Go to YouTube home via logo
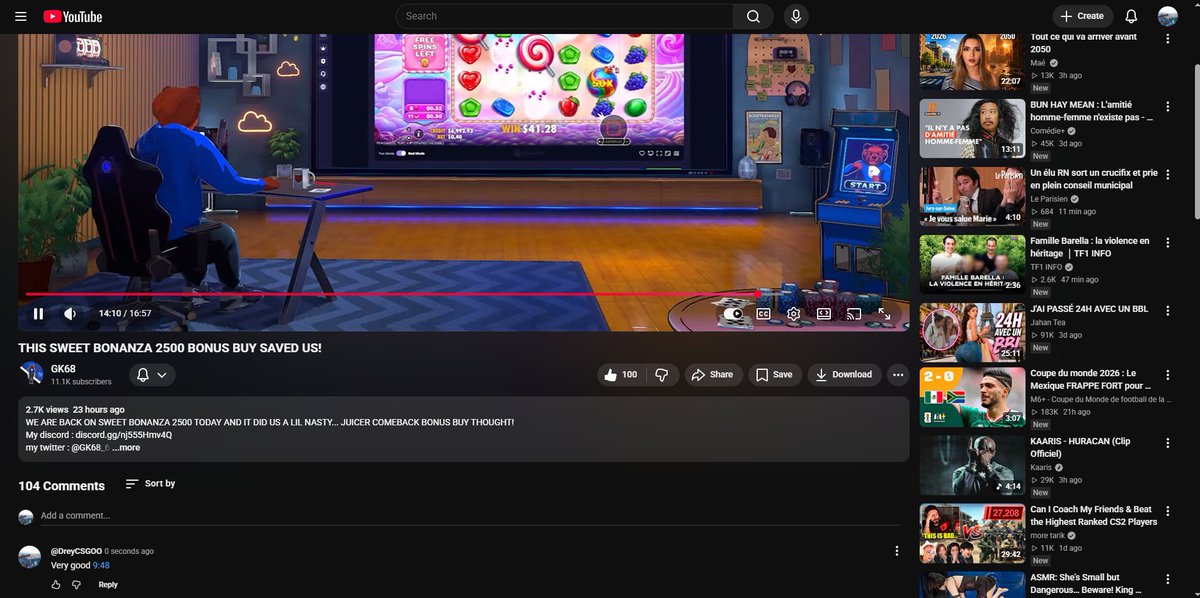1200x598 pixels. click(x=73, y=16)
